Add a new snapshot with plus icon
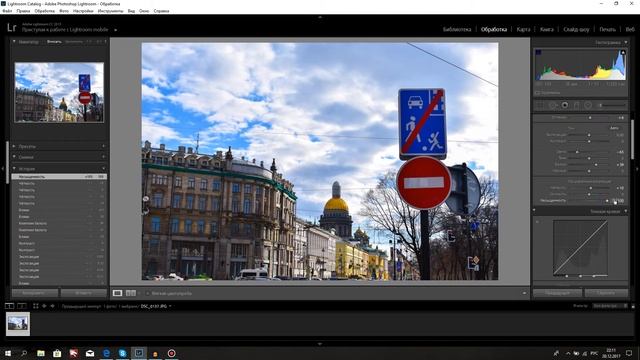The image size is (640, 360). (103, 157)
